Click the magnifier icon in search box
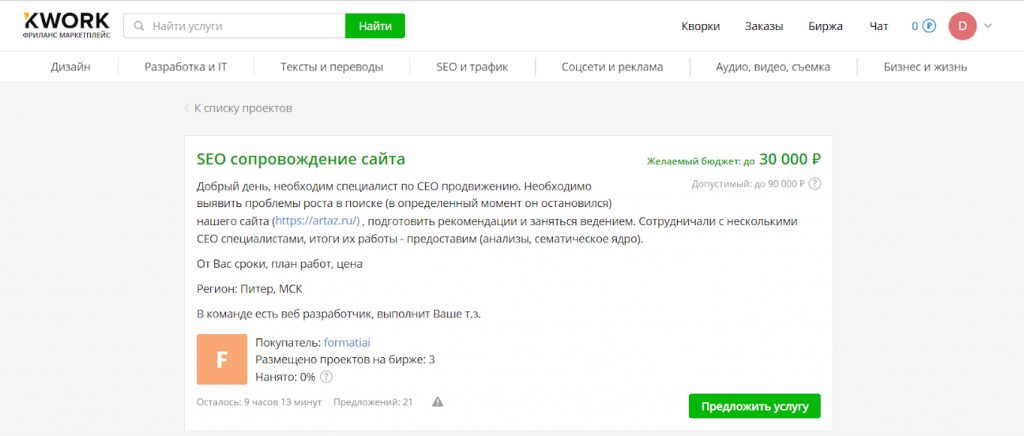 click(138, 26)
